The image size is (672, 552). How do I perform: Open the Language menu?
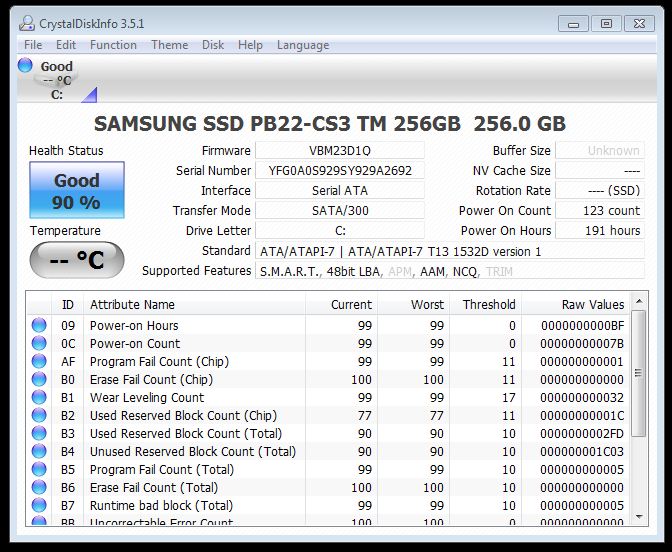[303, 45]
